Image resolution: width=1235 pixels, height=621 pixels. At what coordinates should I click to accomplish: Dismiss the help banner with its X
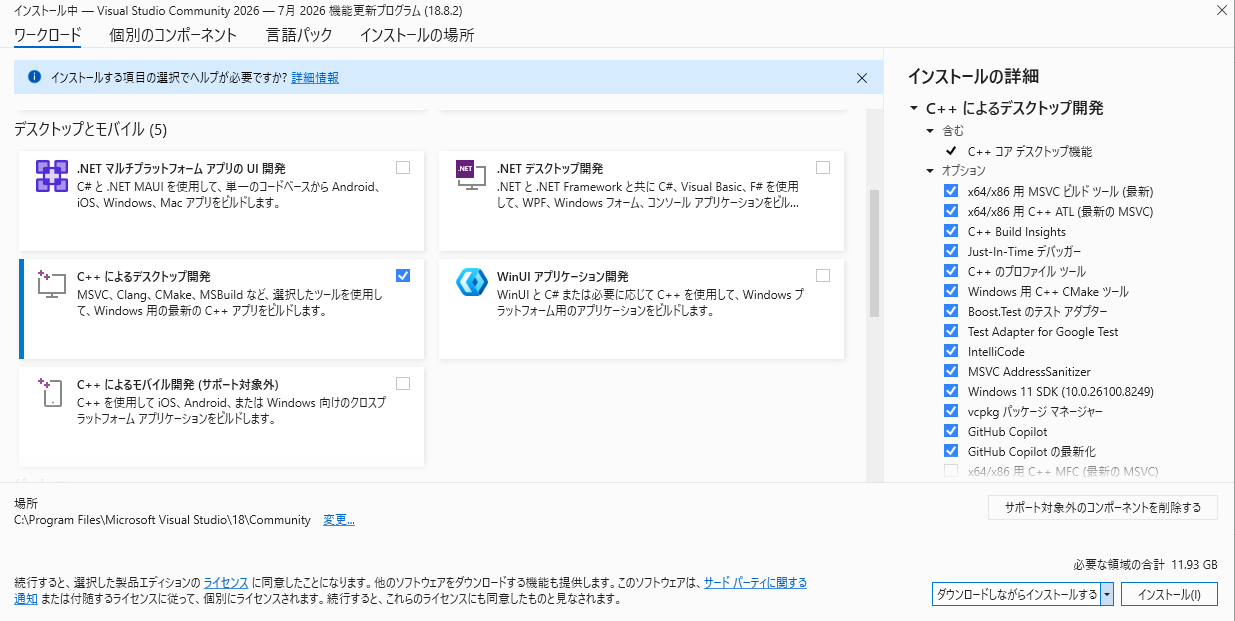862,77
